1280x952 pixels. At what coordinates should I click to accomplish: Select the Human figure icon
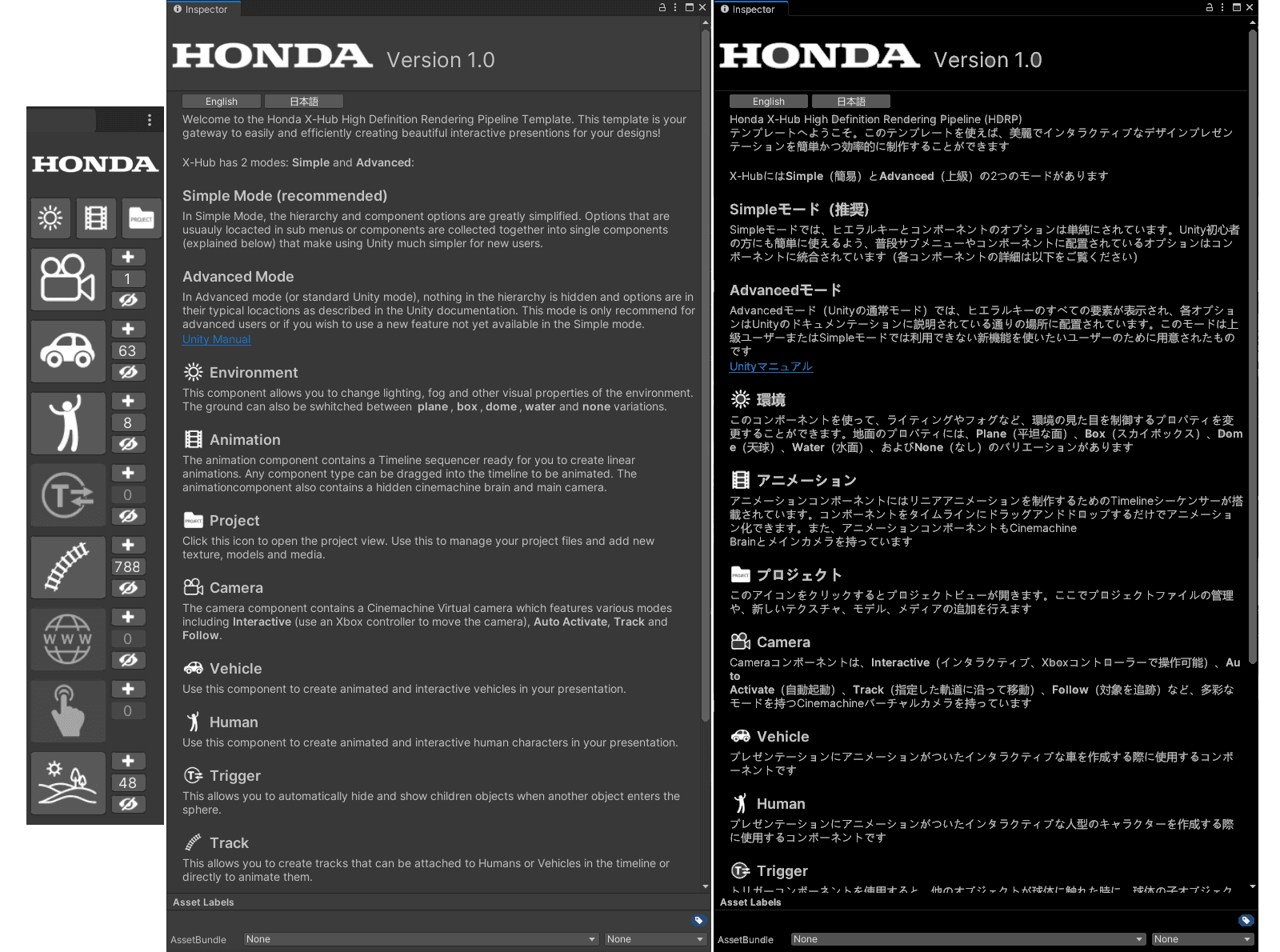68,422
